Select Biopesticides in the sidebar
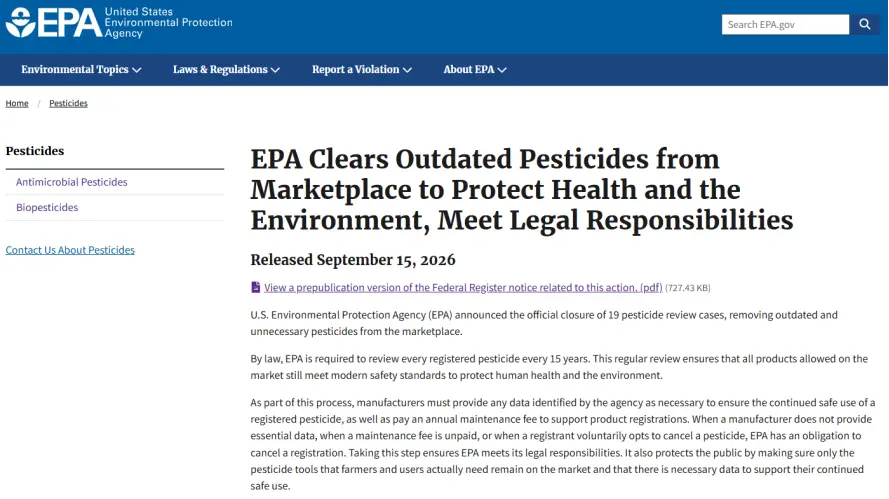This screenshot has height=499, width=889. tap(47, 208)
